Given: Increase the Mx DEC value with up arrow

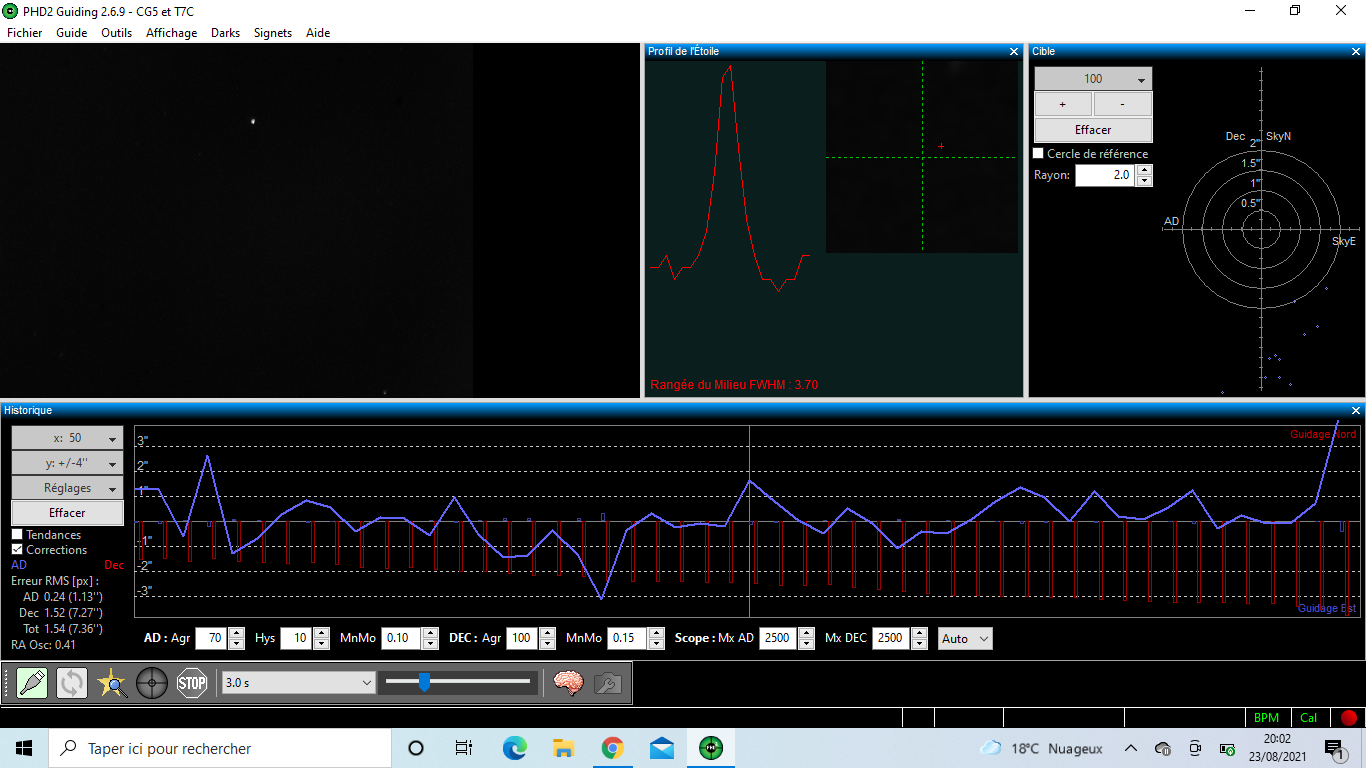Looking at the screenshot, I should [919, 633].
